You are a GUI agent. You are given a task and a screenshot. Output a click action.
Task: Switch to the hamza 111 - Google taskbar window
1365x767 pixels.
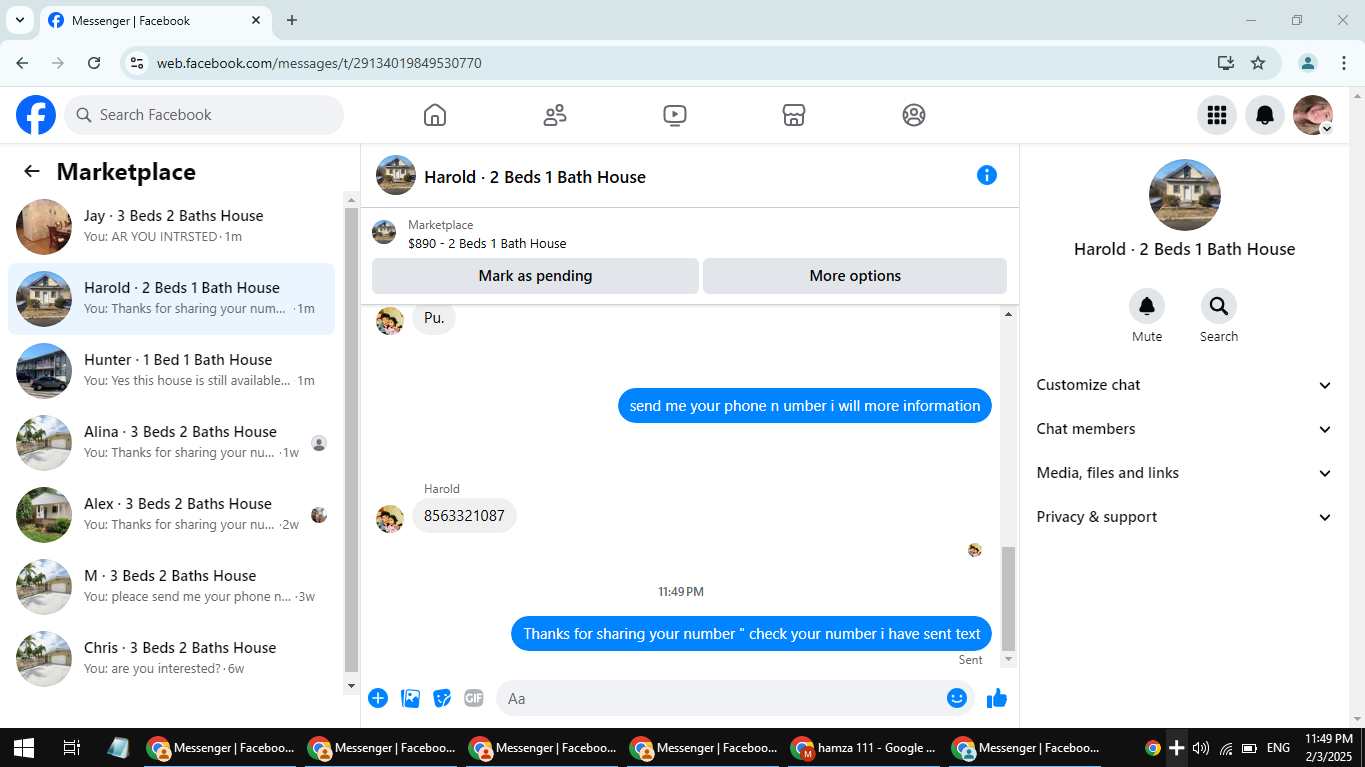click(x=864, y=748)
